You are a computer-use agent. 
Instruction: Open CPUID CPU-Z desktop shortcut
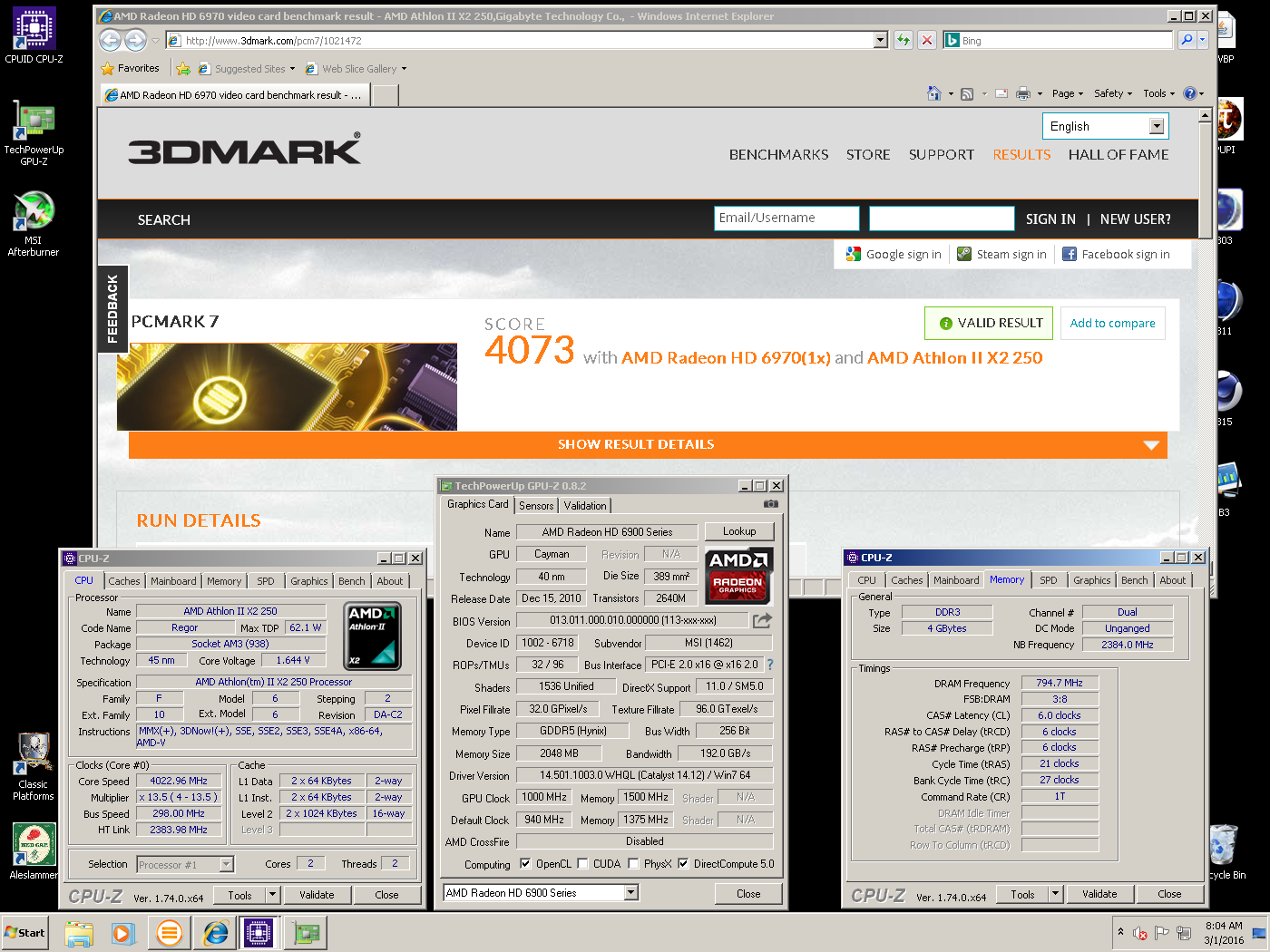(34, 36)
